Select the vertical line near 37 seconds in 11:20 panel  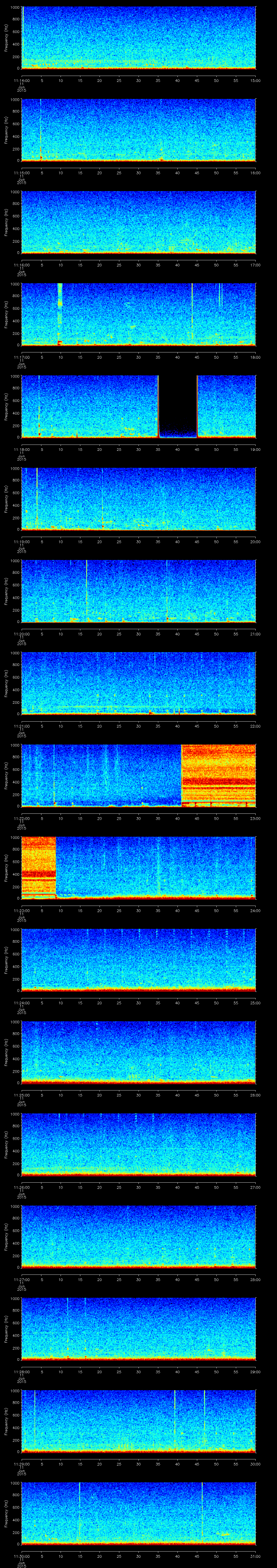pos(167,589)
